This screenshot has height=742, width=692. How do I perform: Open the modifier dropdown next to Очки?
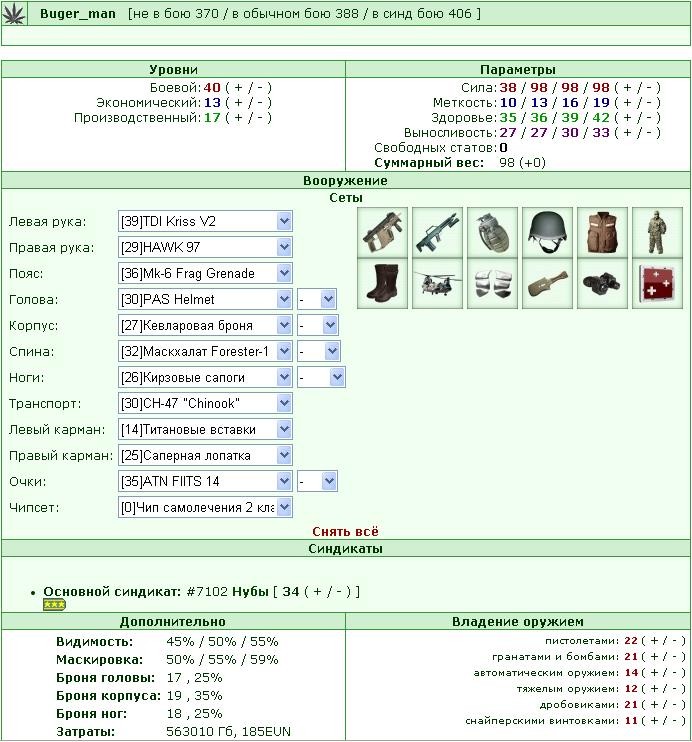(x=317, y=481)
